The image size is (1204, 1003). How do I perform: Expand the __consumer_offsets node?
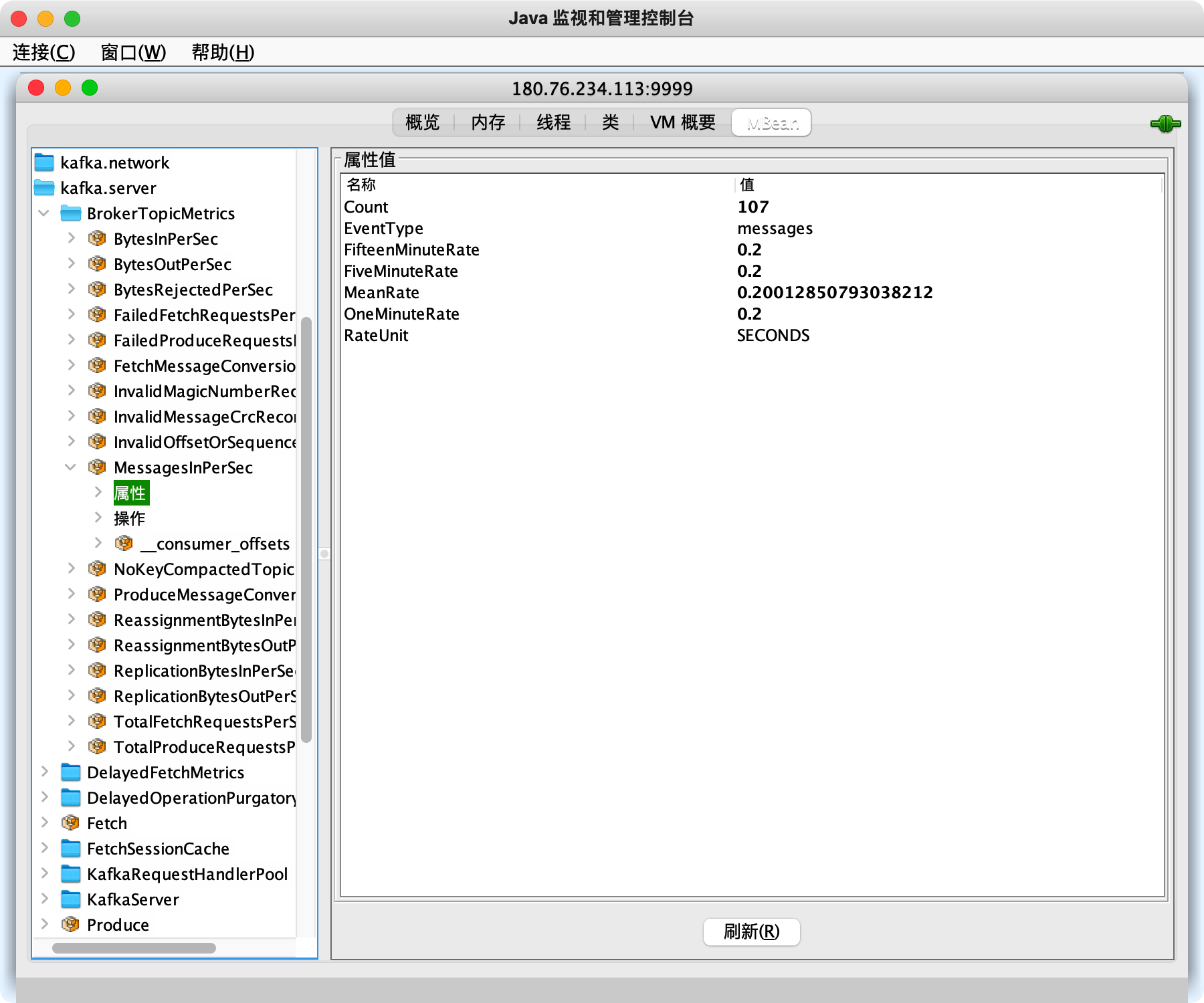coord(98,544)
